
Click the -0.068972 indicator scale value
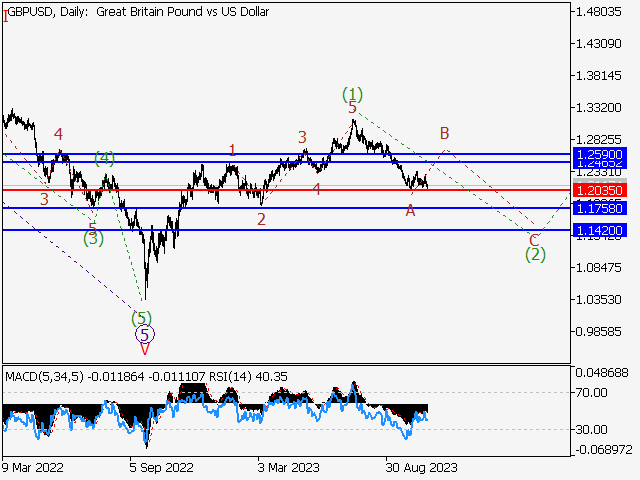pyautogui.click(x=604, y=450)
